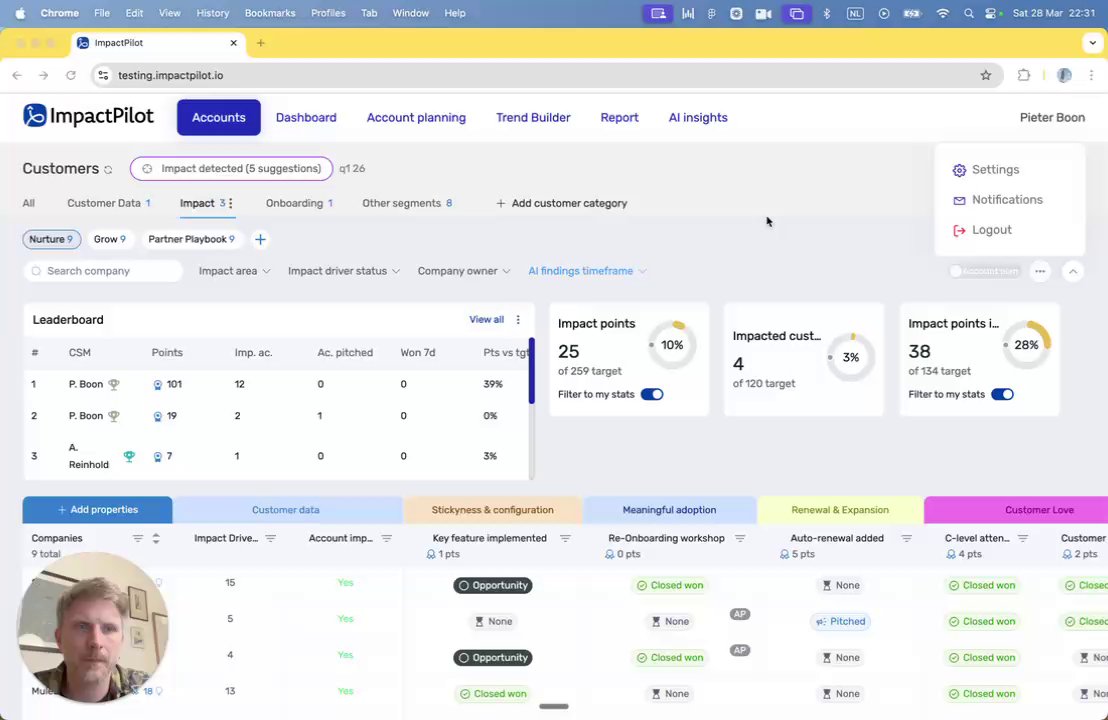Toggle Filter to my stats under 38 of 134 target
The height and width of the screenshot is (720, 1108).
pyautogui.click(x=1002, y=394)
